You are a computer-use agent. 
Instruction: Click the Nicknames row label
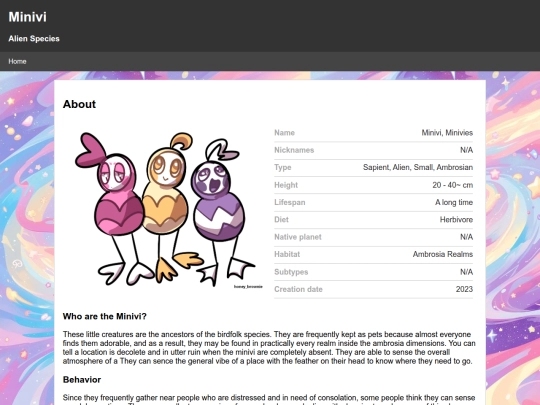click(294, 150)
